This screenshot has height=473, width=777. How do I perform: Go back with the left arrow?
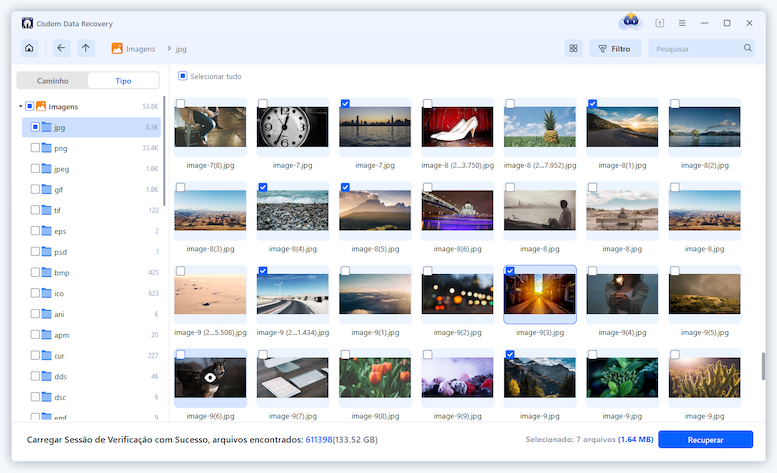[x=61, y=48]
